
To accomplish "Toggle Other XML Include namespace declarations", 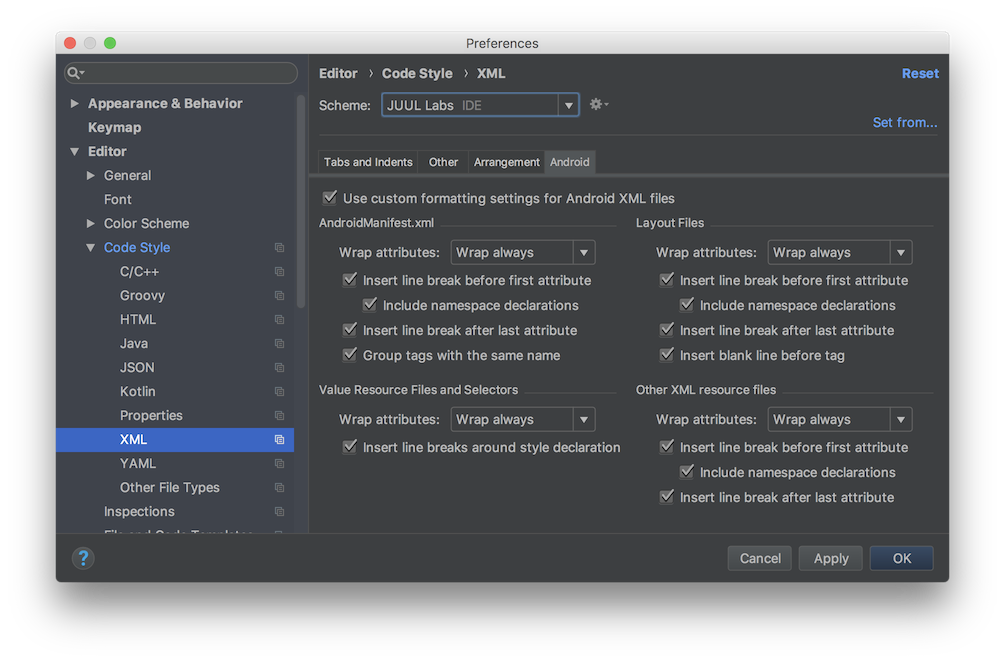I will point(687,472).
